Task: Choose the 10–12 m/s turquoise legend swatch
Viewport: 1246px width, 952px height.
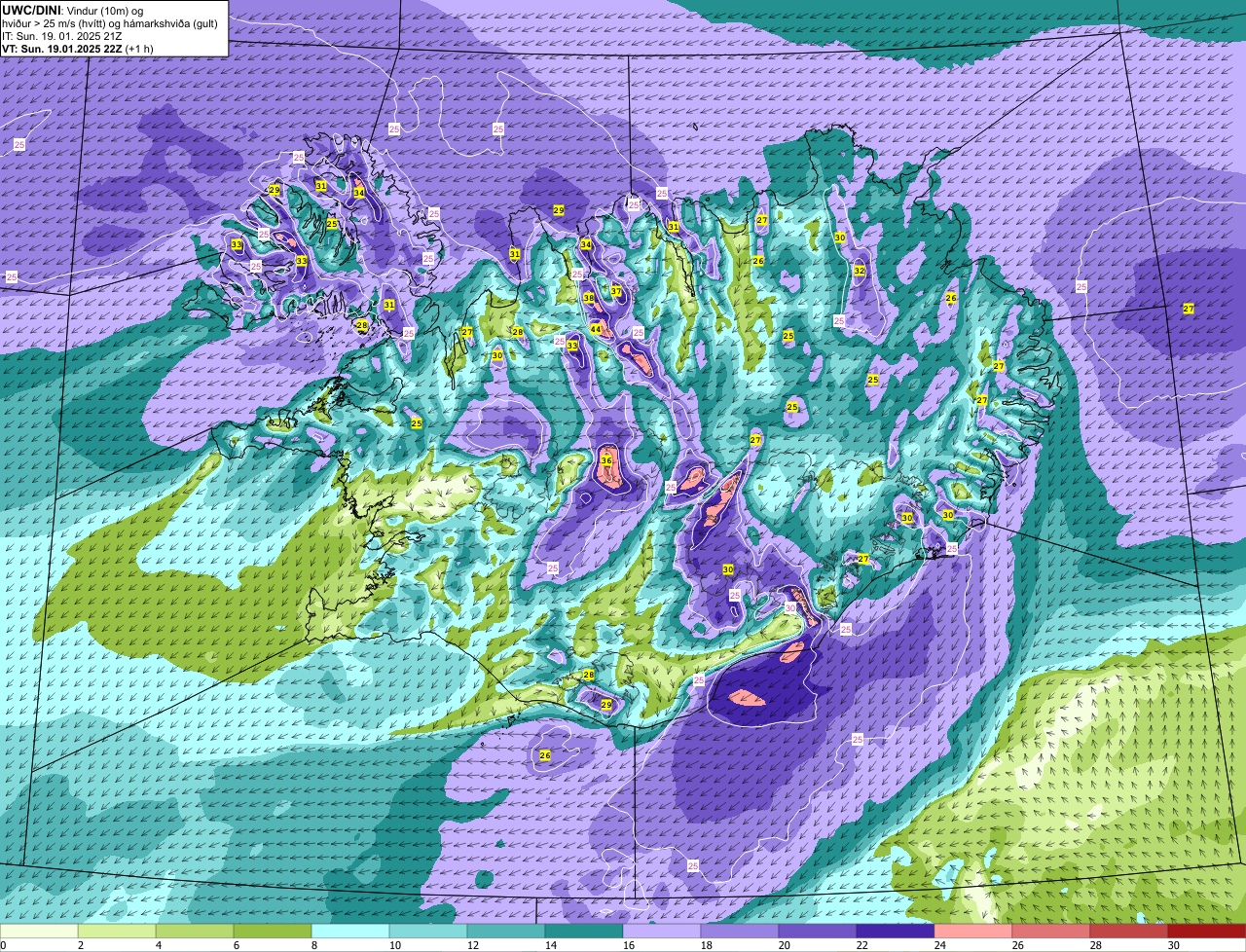Action: tap(428, 932)
